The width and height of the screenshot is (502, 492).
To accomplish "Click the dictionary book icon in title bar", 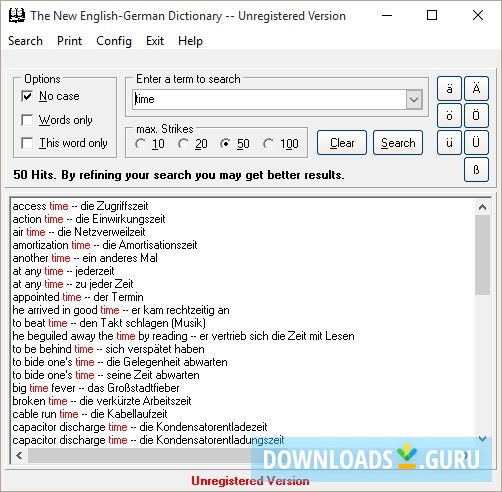I will (17, 15).
